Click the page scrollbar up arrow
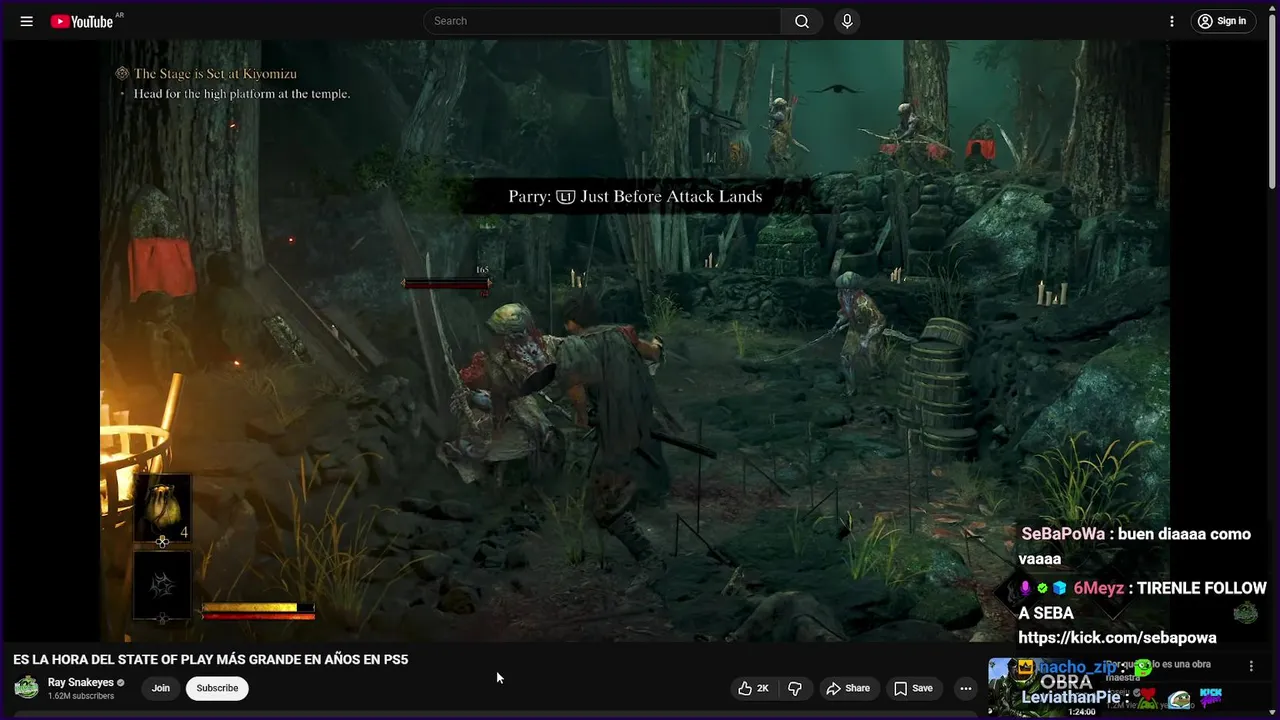Image resolution: width=1280 pixels, height=720 pixels. 1273,6
